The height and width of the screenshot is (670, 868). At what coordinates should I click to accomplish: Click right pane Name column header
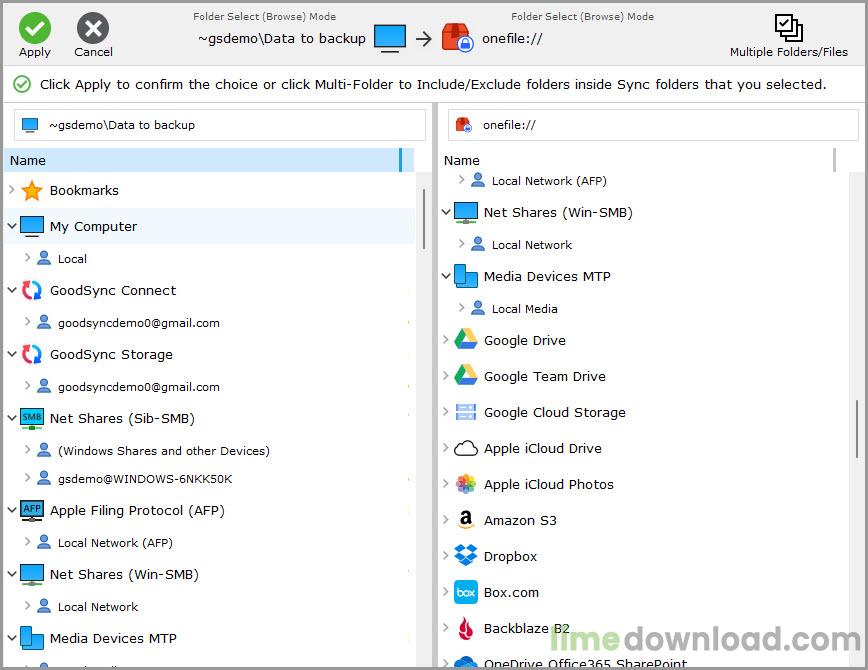pyautogui.click(x=637, y=160)
